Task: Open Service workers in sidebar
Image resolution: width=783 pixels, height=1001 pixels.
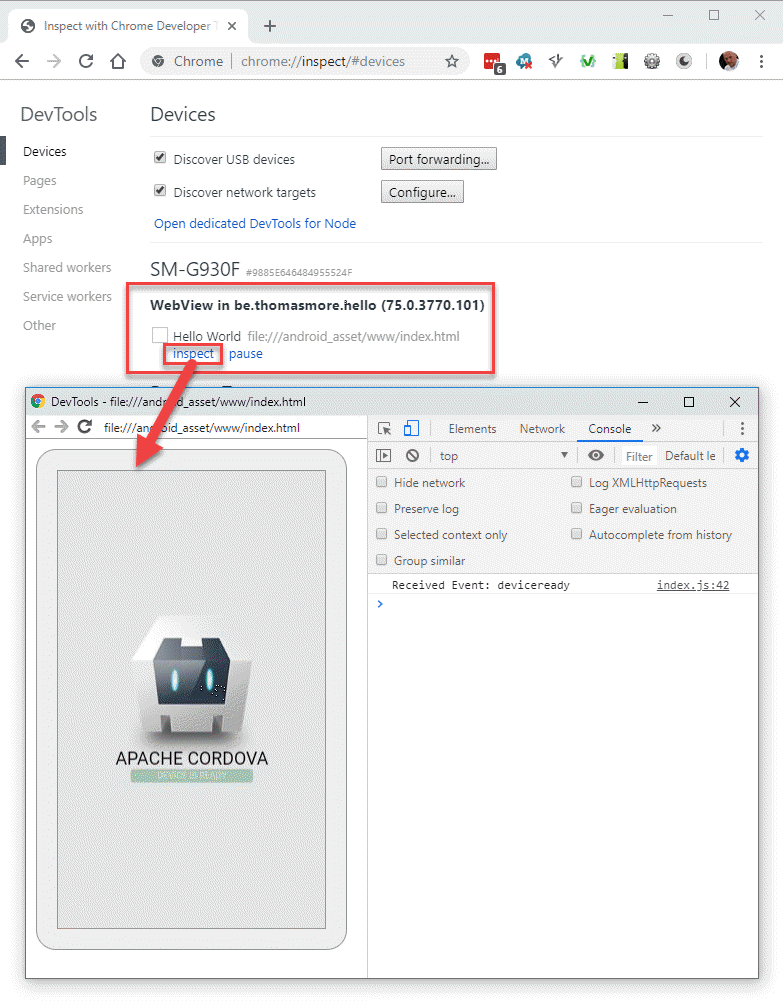Action: [x=67, y=296]
